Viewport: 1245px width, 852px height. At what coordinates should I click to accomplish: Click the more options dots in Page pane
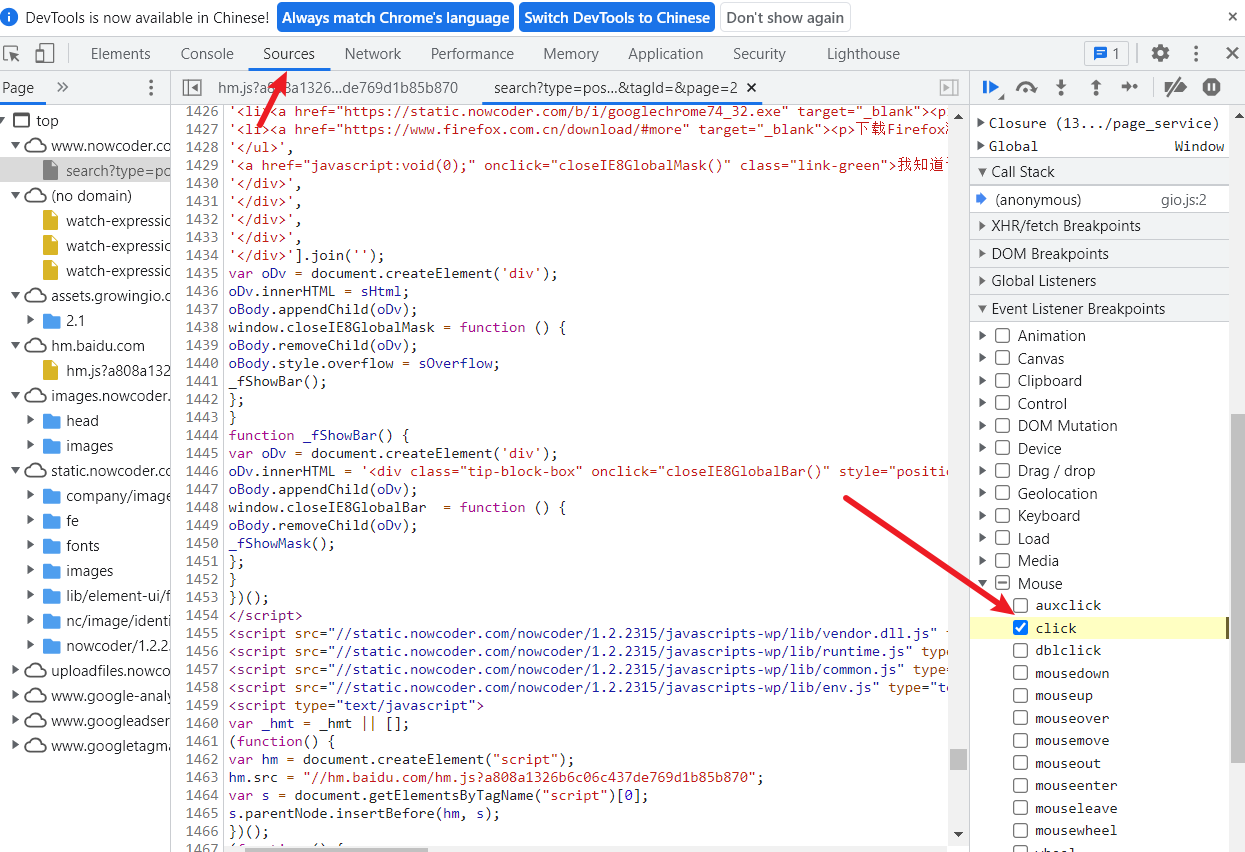pyautogui.click(x=151, y=88)
